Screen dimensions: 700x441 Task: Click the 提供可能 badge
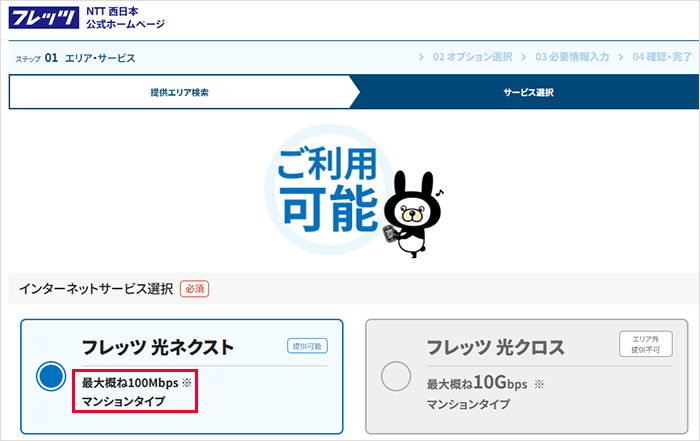click(x=307, y=346)
